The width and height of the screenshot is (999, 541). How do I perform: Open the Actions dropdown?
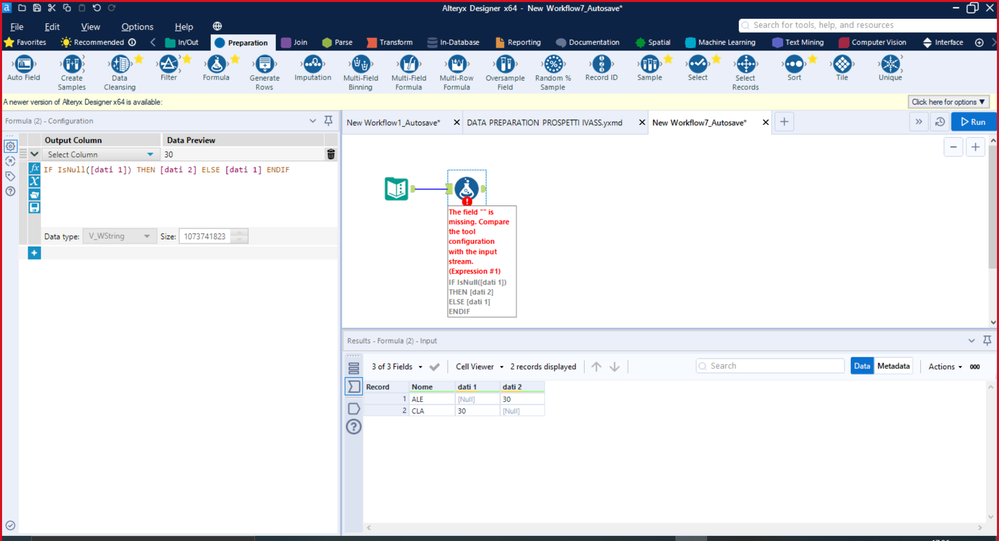pos(945,366)
